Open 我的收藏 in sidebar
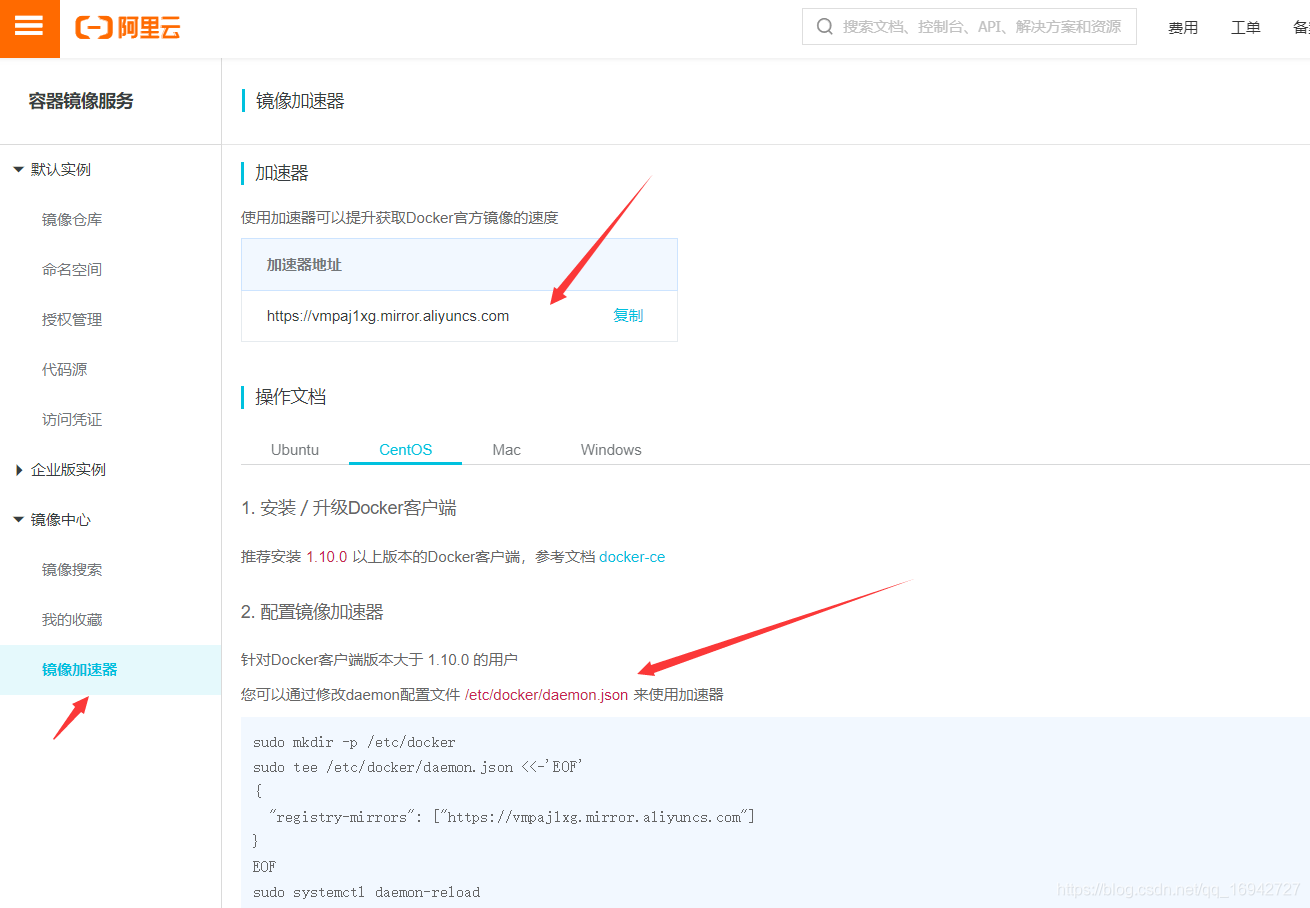Viewport: 1310px width, 908px height. [x=72, y=620]
